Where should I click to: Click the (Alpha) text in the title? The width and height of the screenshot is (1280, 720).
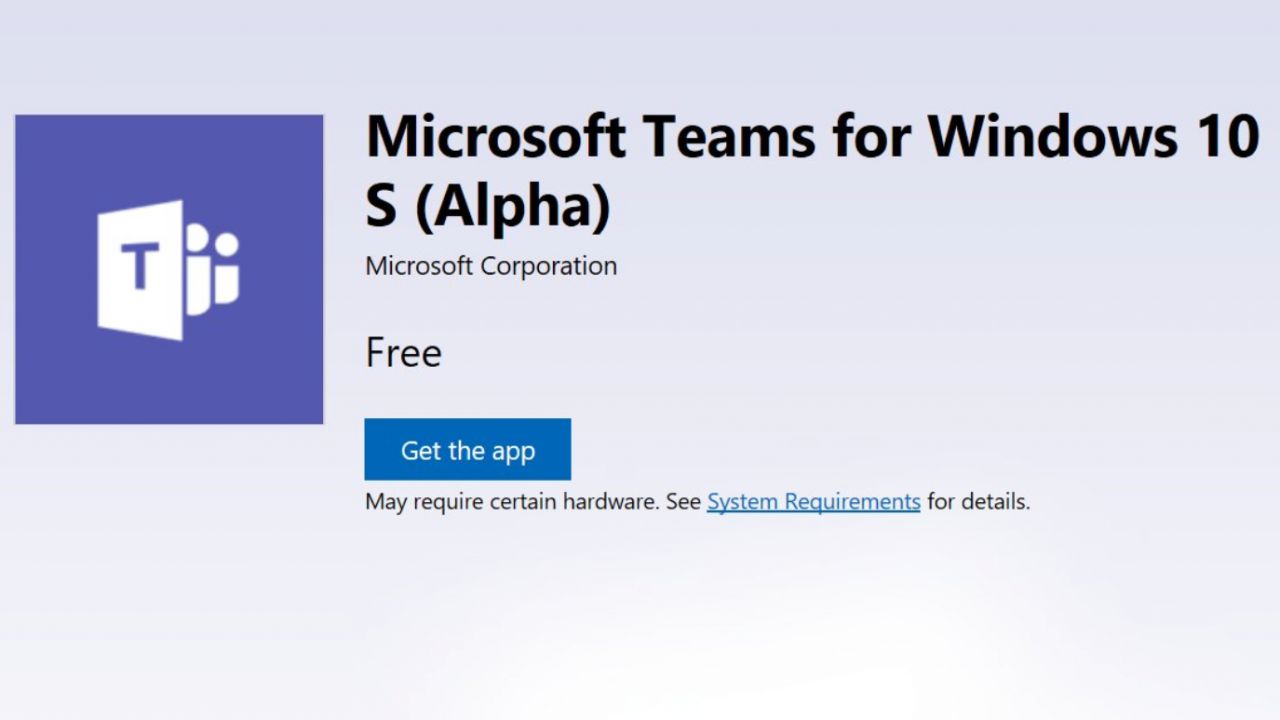coord(512,207)
